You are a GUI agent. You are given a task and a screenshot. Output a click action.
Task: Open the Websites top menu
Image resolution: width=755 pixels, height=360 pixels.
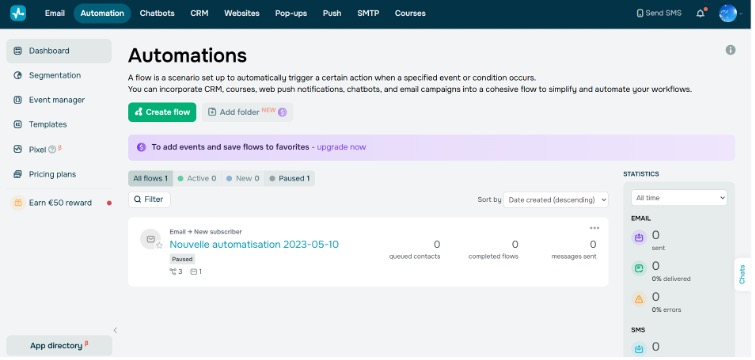242,13
